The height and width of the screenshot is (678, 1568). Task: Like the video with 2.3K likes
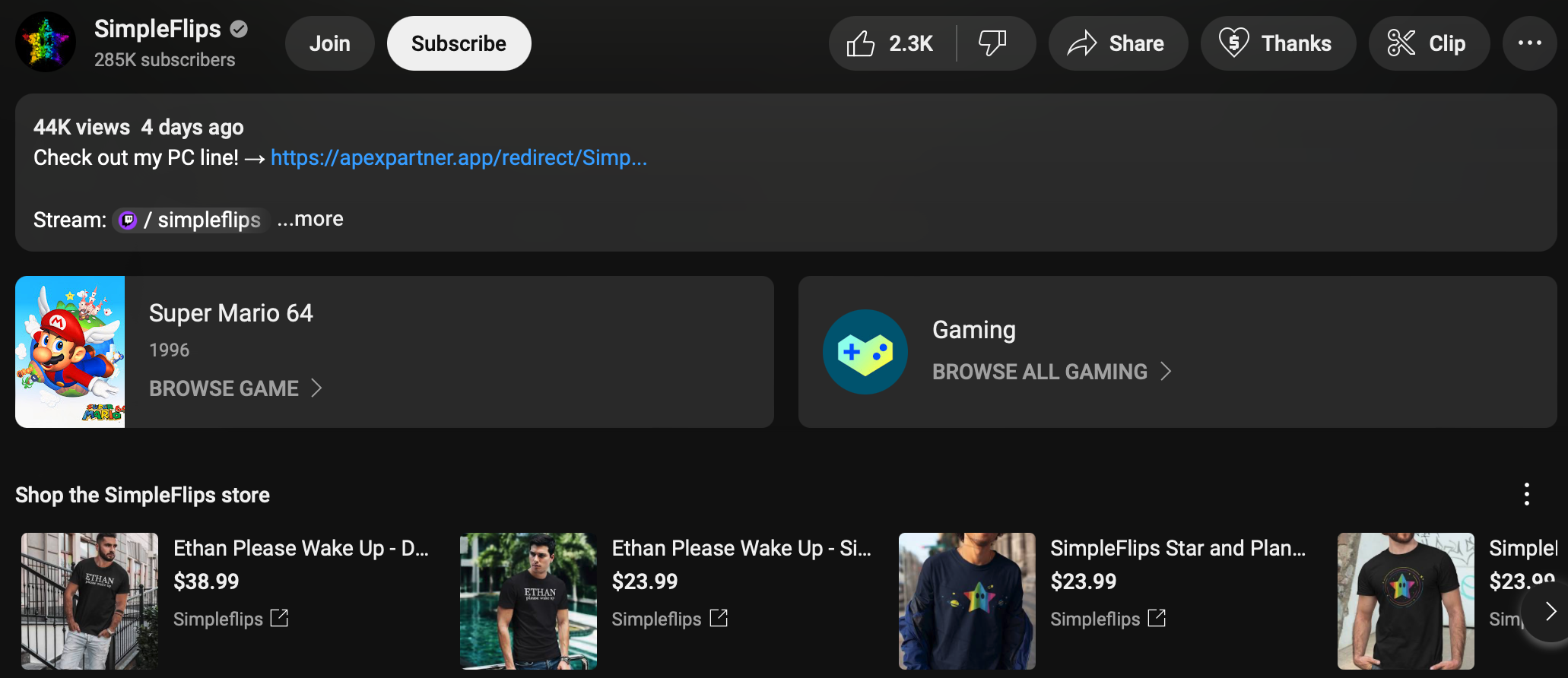[x=891, y=43]
